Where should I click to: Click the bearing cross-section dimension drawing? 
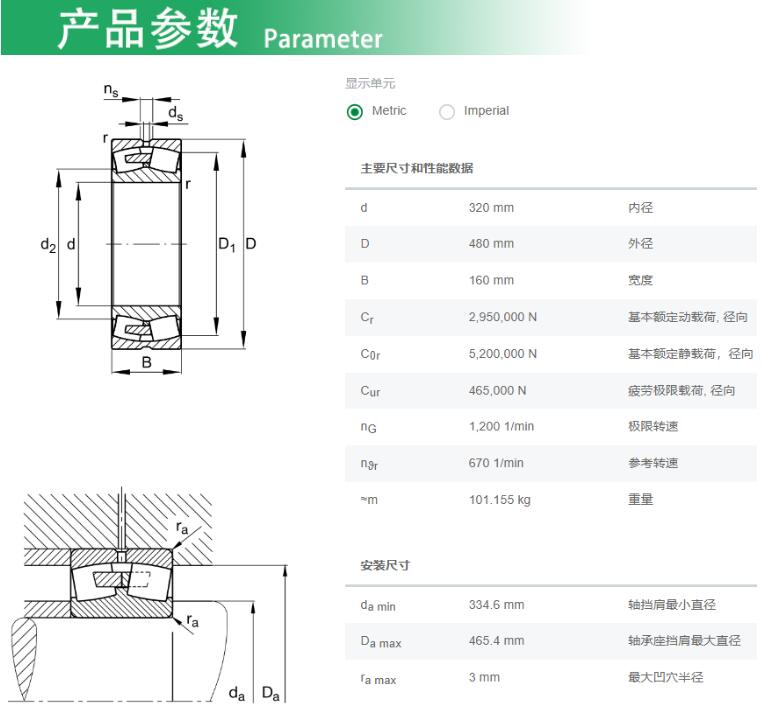pyautogui.click(x=148, y=229)
